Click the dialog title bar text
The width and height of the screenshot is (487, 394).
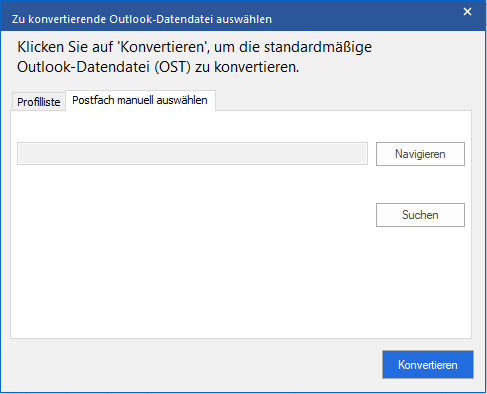pyautogui.click(x=142, y=19)
